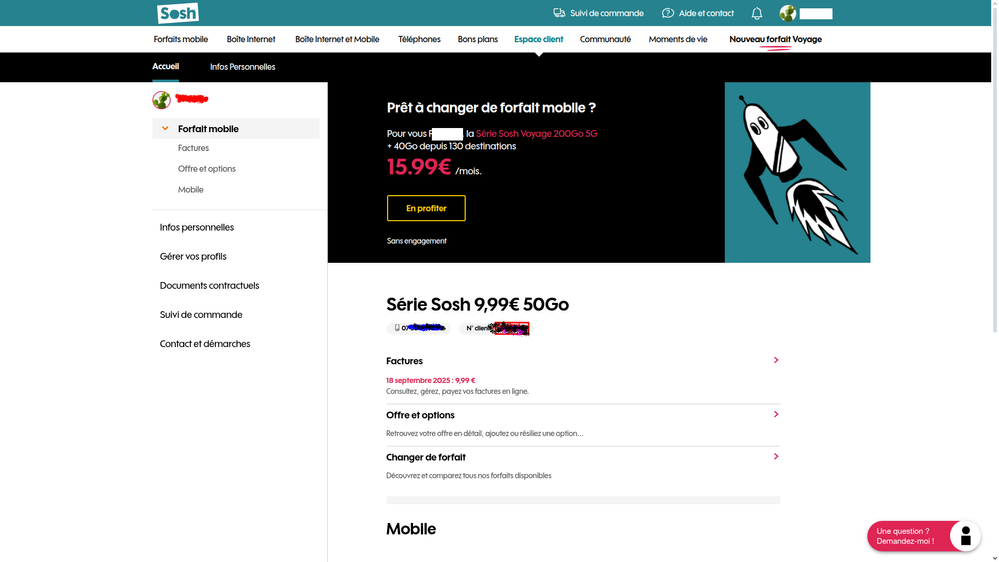Open the Moments de vie menu
The height and width of the screenshot is (562, 999).
coord(678,40)
